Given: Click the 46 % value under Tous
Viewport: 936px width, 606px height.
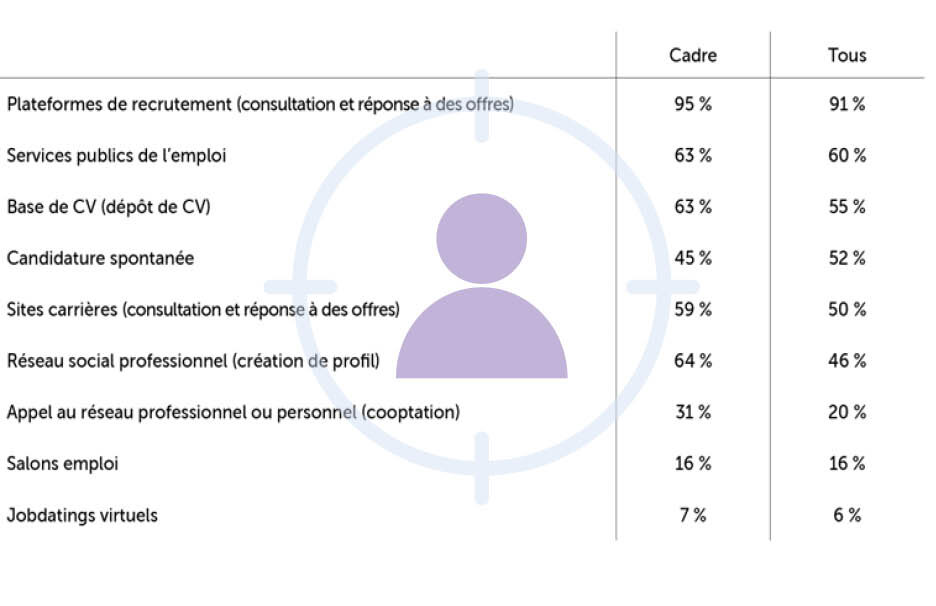Looking at the screenshot, I should tap(846, 361).
